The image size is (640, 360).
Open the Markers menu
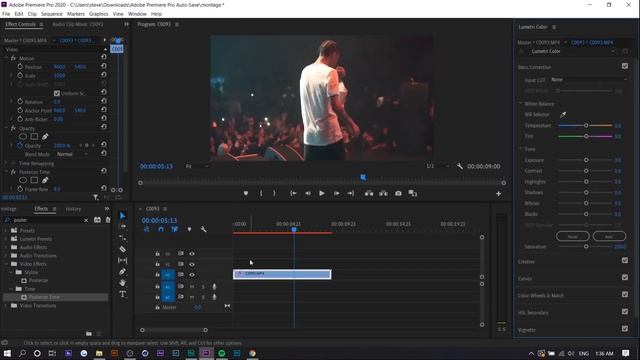[x=76, y=14]
